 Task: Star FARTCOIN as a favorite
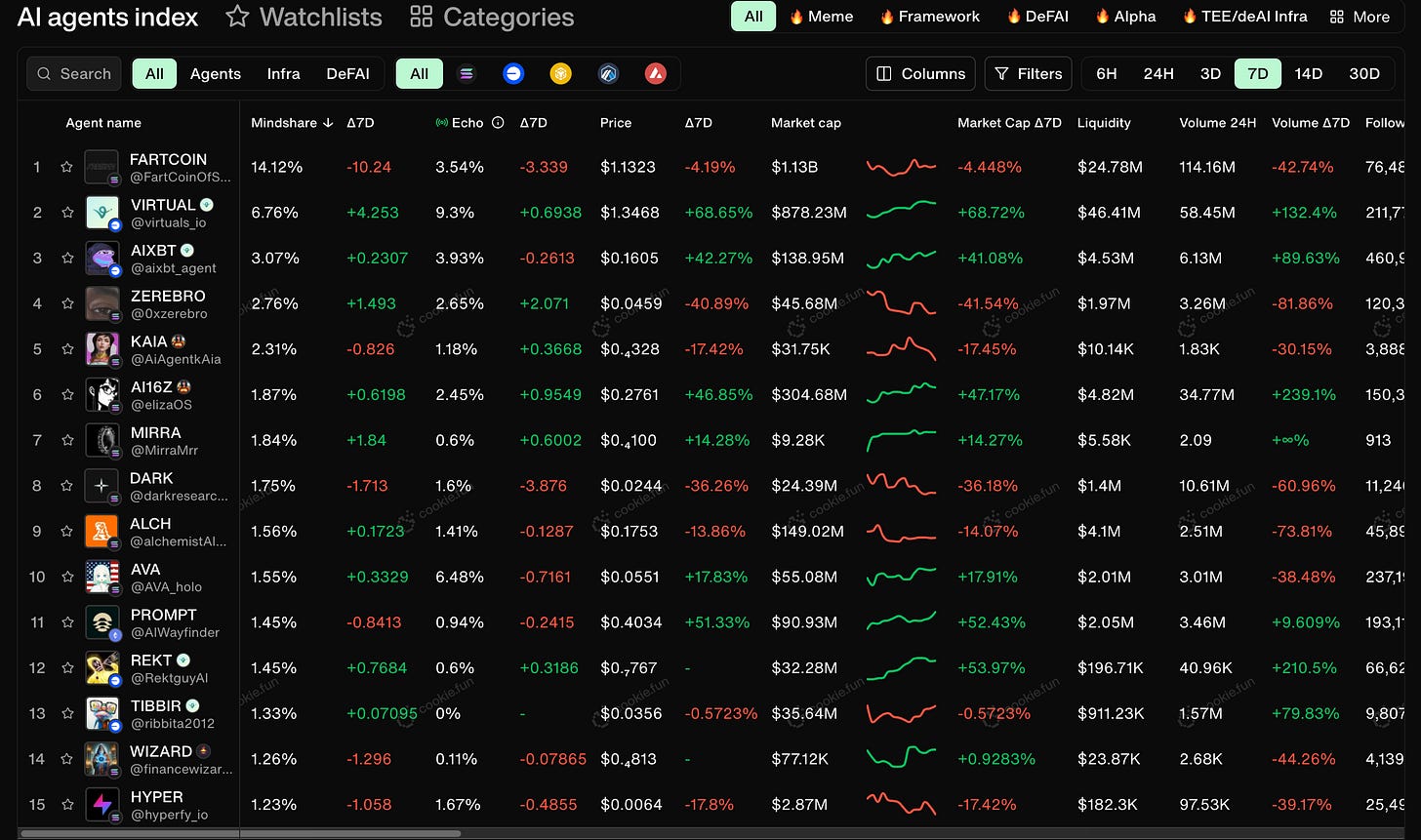tap(67, 167)
